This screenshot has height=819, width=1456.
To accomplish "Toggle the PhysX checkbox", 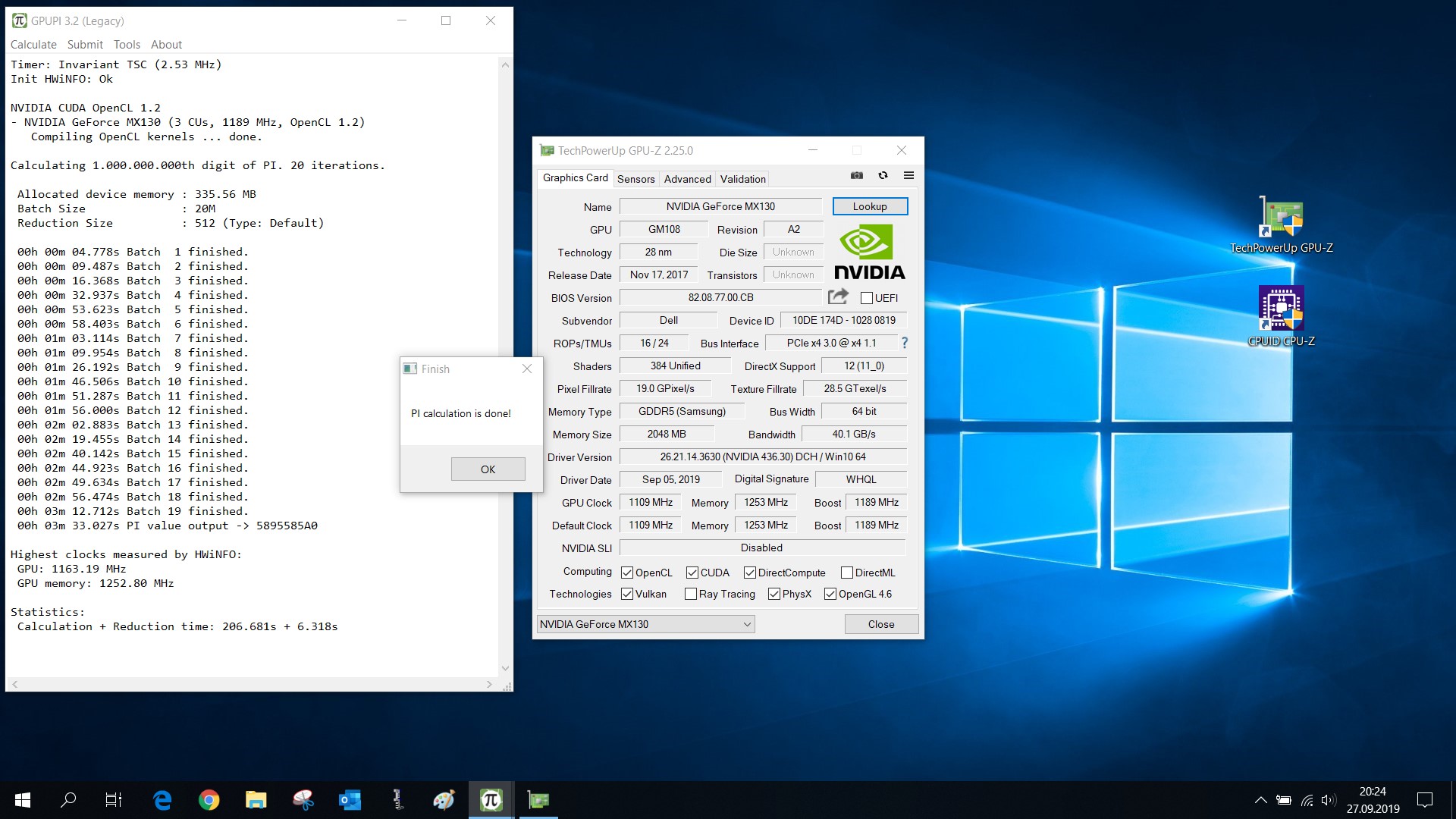I will pyautogui.click(x=774, y=594).
